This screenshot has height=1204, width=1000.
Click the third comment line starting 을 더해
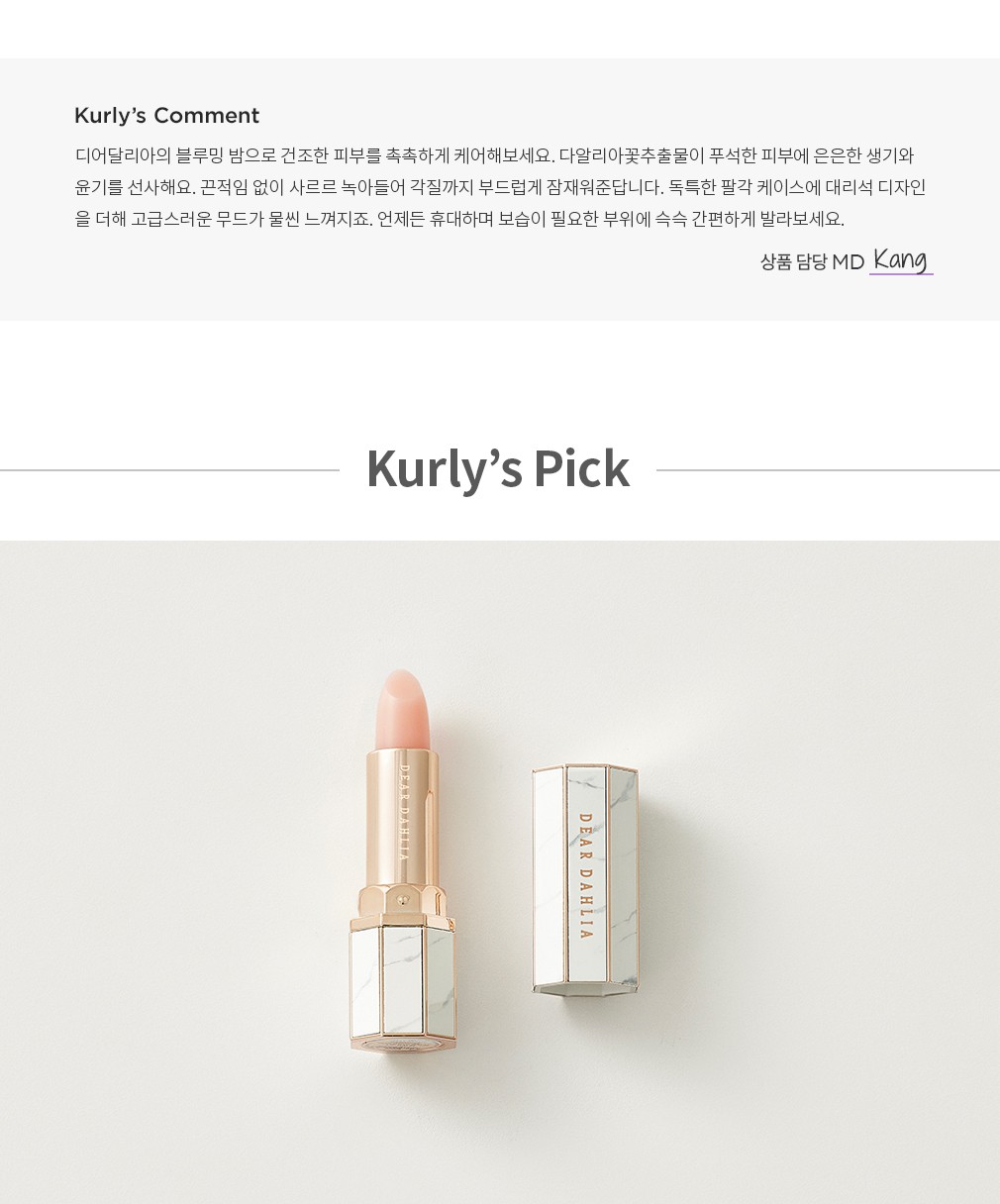tap(459, 219)
